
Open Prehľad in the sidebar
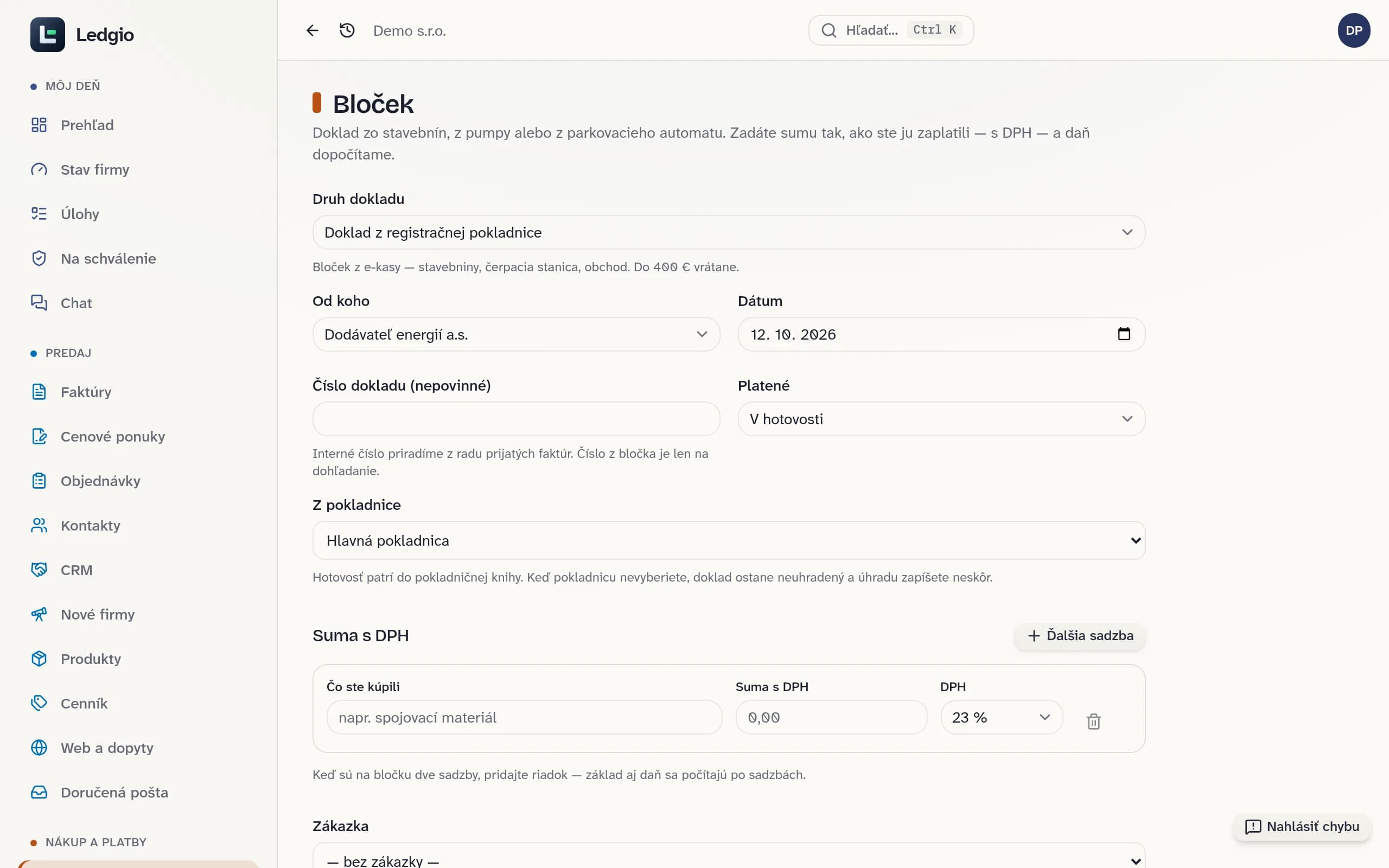87,125
